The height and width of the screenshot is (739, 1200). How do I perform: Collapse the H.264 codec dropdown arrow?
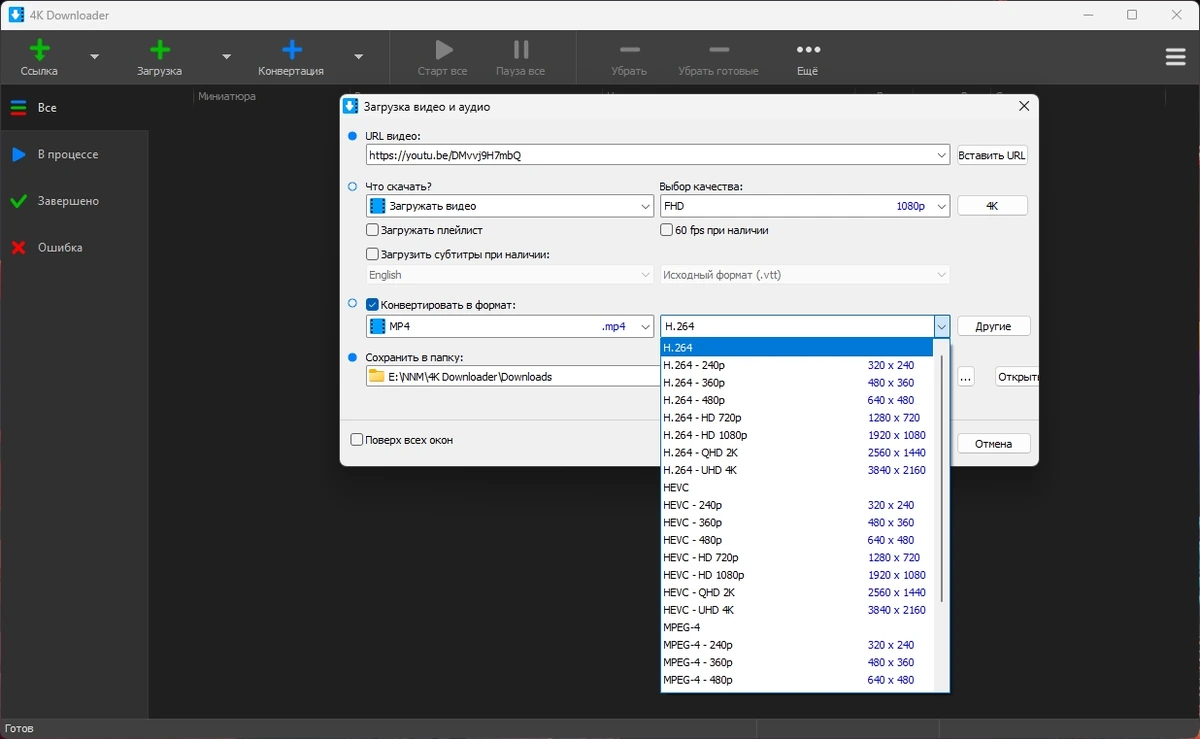[x=942, y=326]
